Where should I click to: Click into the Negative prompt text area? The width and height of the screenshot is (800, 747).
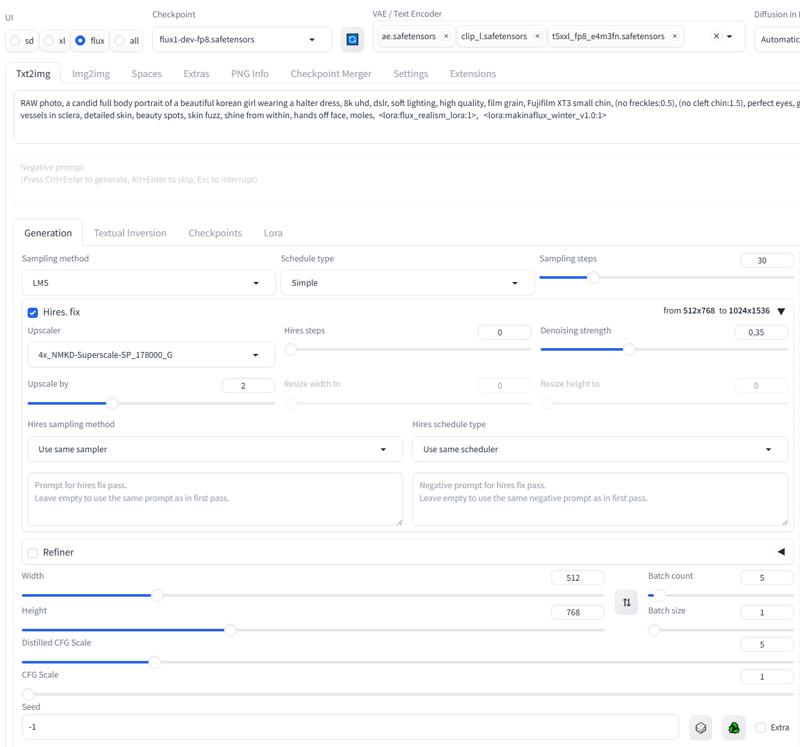click(407, 181)
